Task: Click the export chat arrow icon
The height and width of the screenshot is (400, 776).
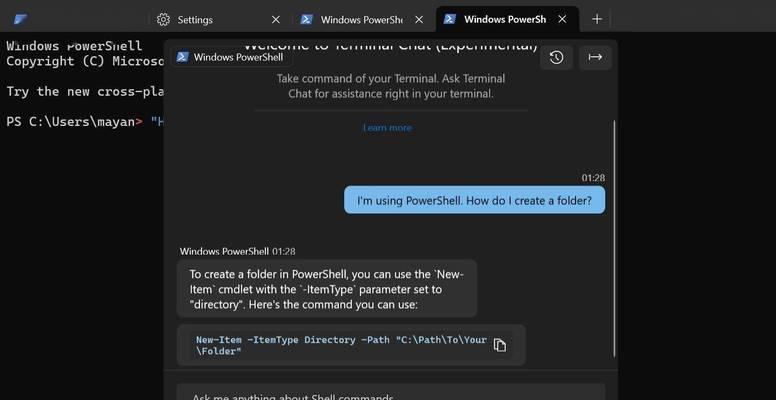Action: pyautogui.click(x=595, y=57)
